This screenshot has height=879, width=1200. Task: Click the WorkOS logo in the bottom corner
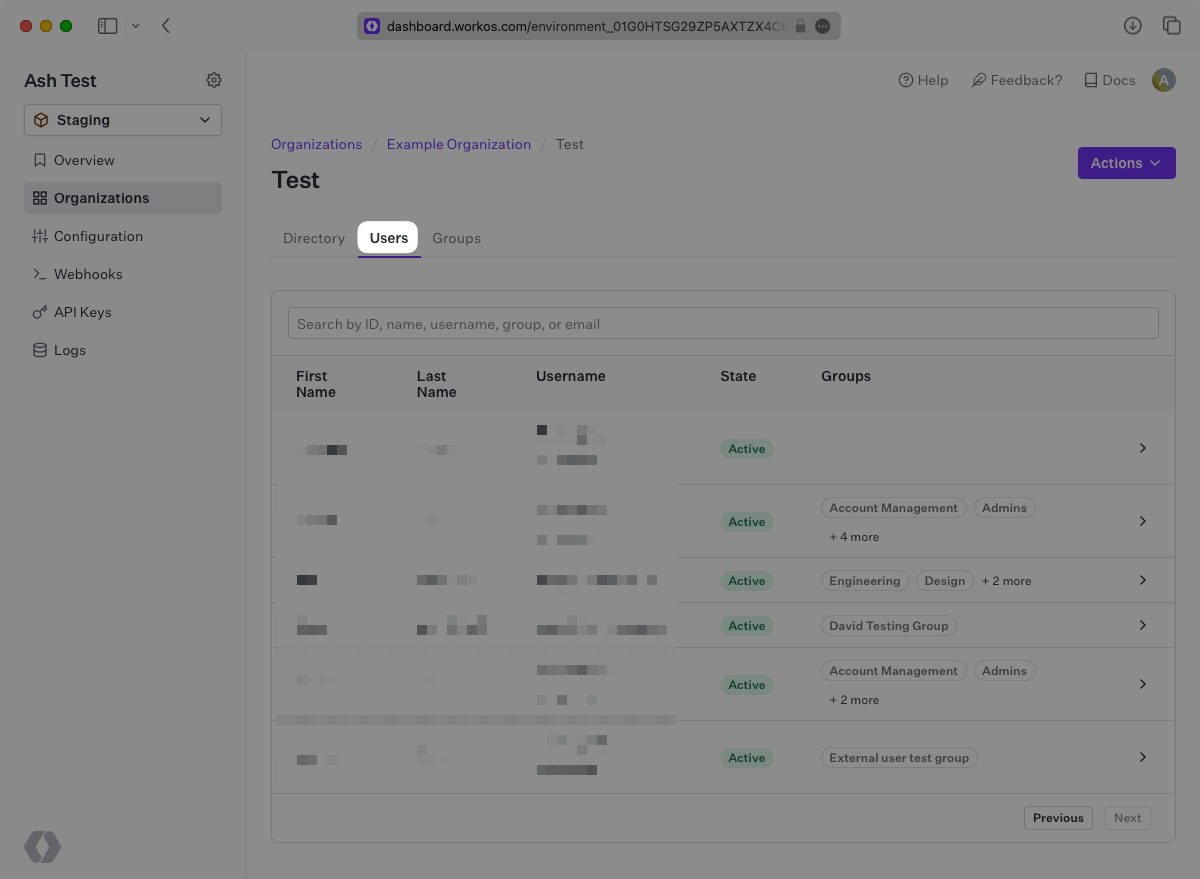click(x=42, y=847)
